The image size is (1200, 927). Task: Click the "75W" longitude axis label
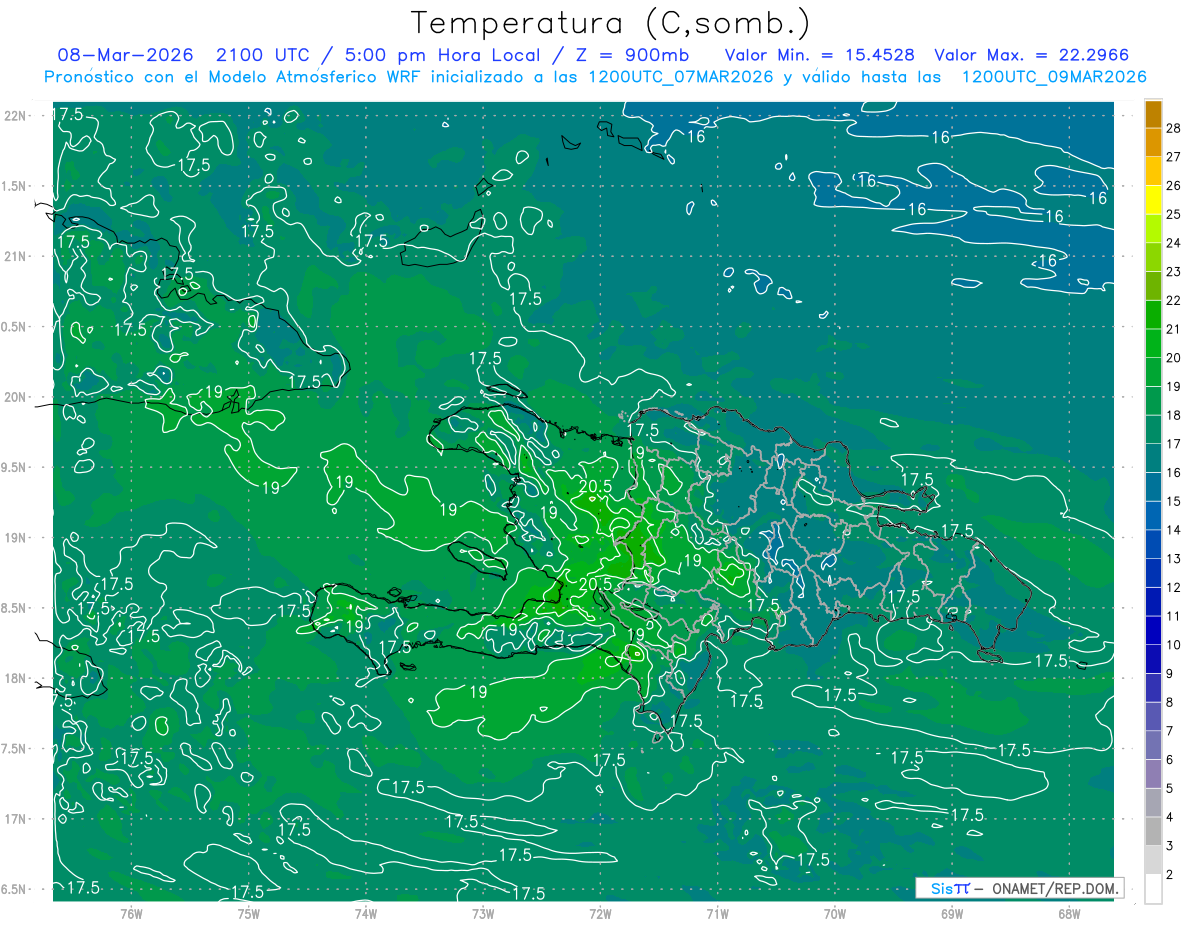point(249,913)
